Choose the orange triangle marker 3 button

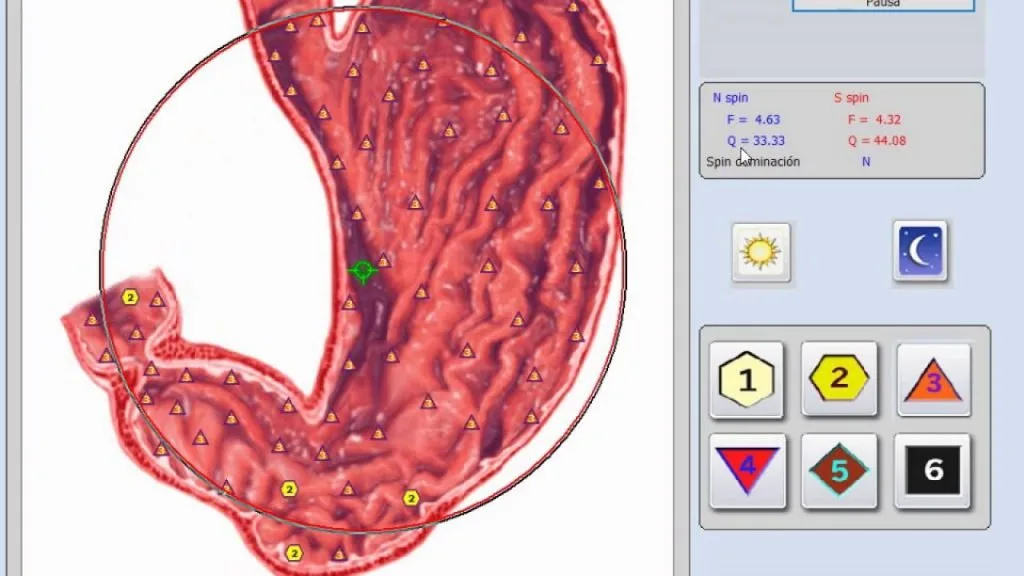click(x=934, y=379)
